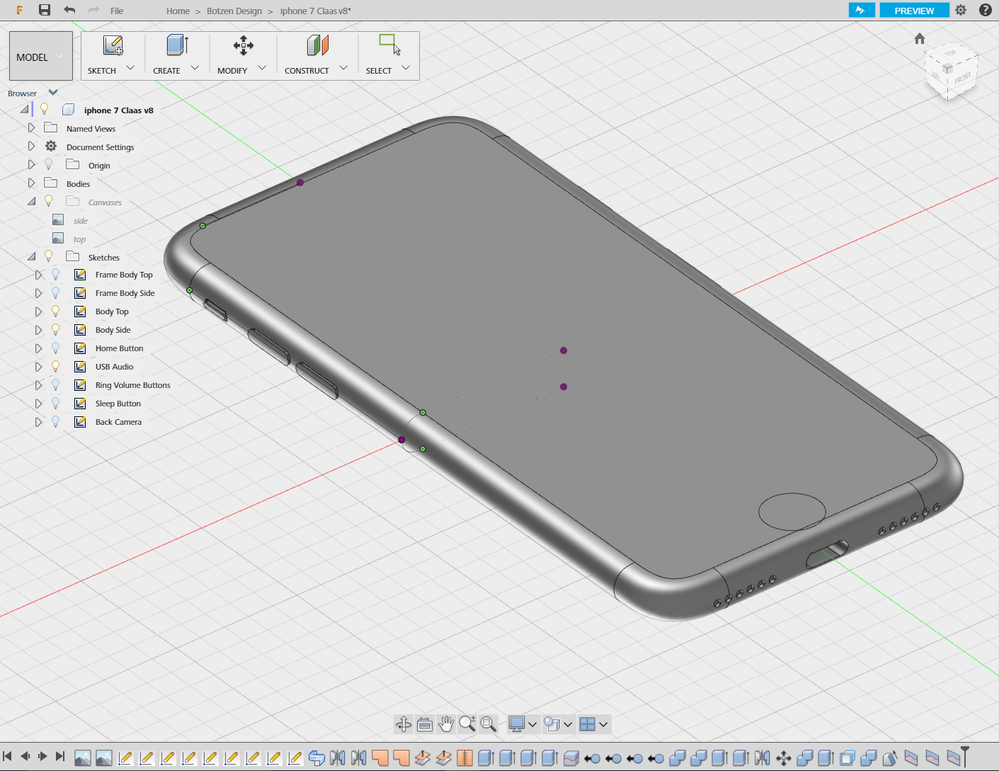
Task: Show the Home Button sketch via lightbulb
Action: [56, 348]
